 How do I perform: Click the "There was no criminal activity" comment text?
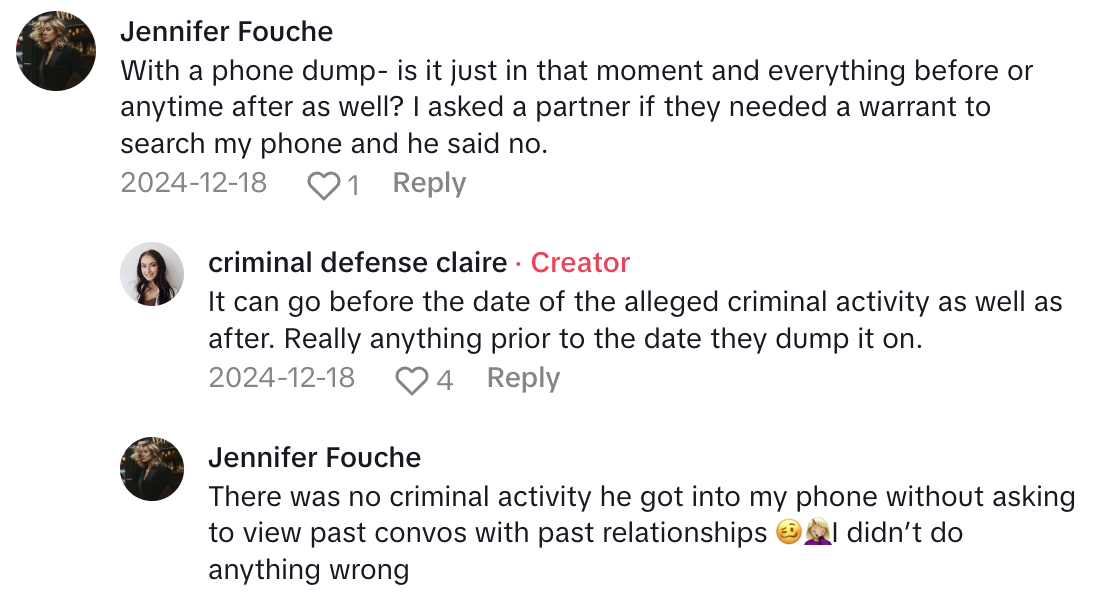coord(640,533)
